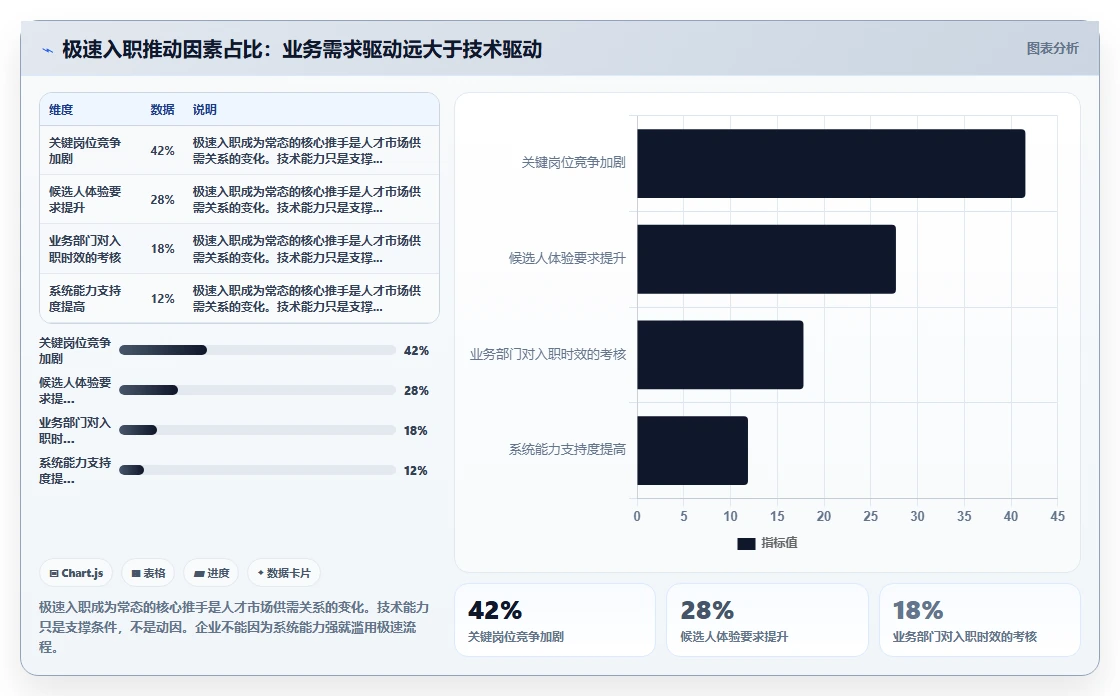Click table cell 关键岗位竞争加剧
The width and height of the screenshot is (1120, 696).
tap(85, 151)
